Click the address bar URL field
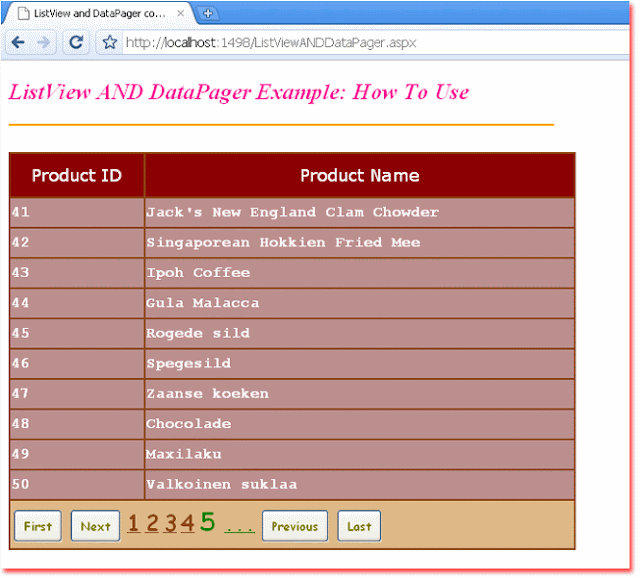 [x=376, y=42]
